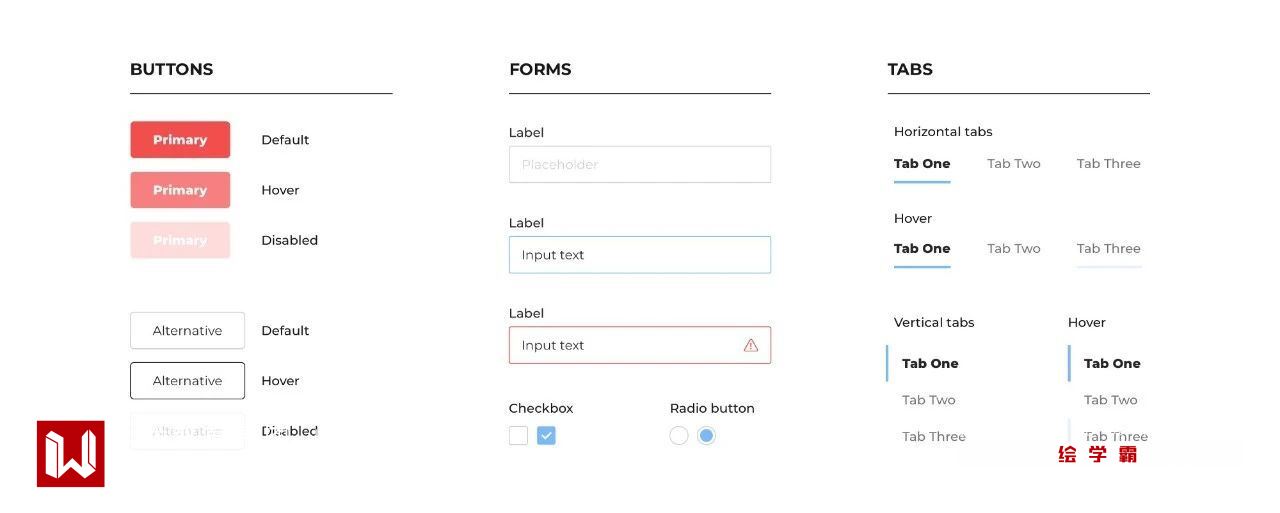1280x513 pixels.
Task: Click the red W logo icon
Action: (71, 454)
